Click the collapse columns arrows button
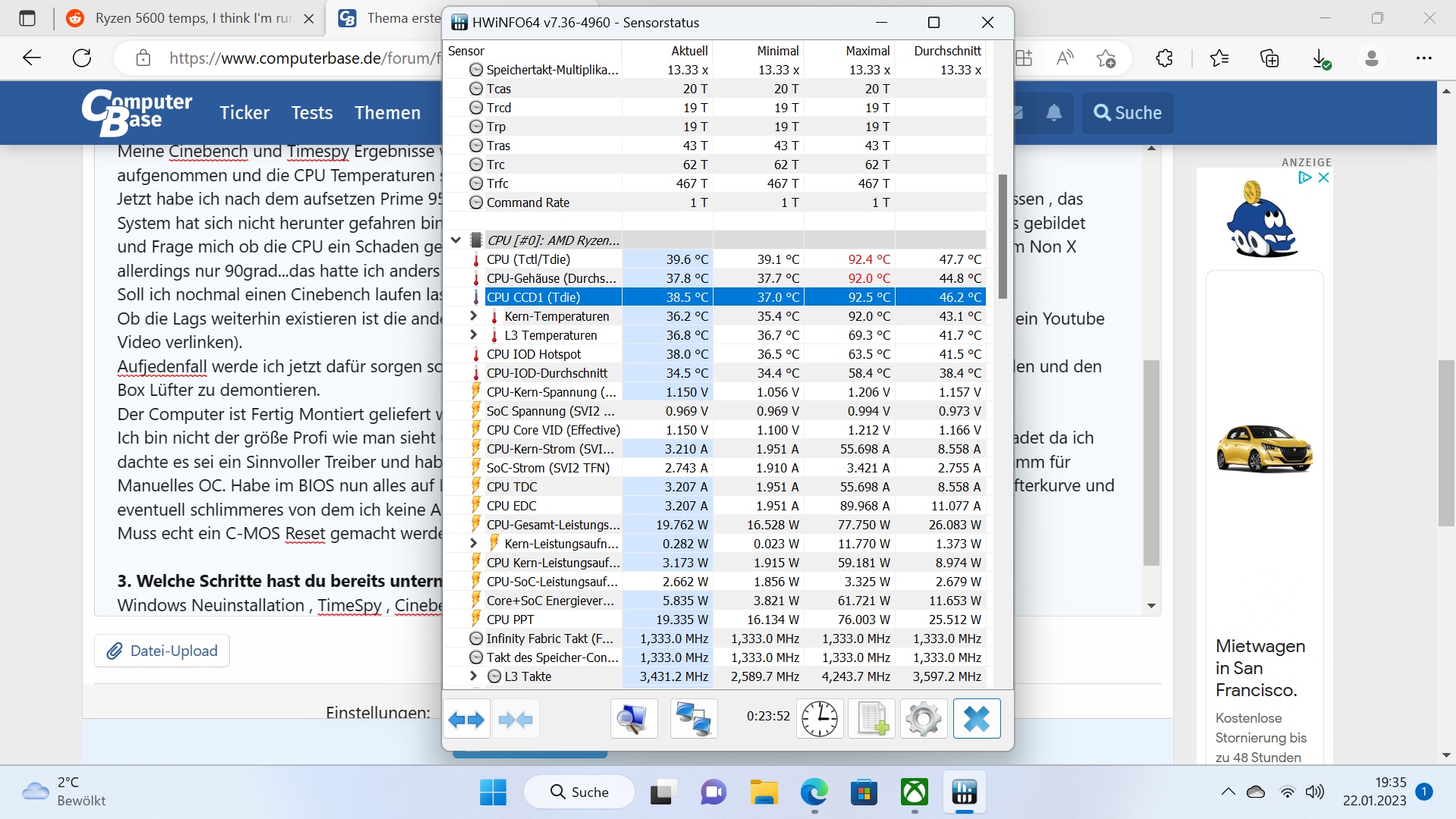 pos(516,719)
